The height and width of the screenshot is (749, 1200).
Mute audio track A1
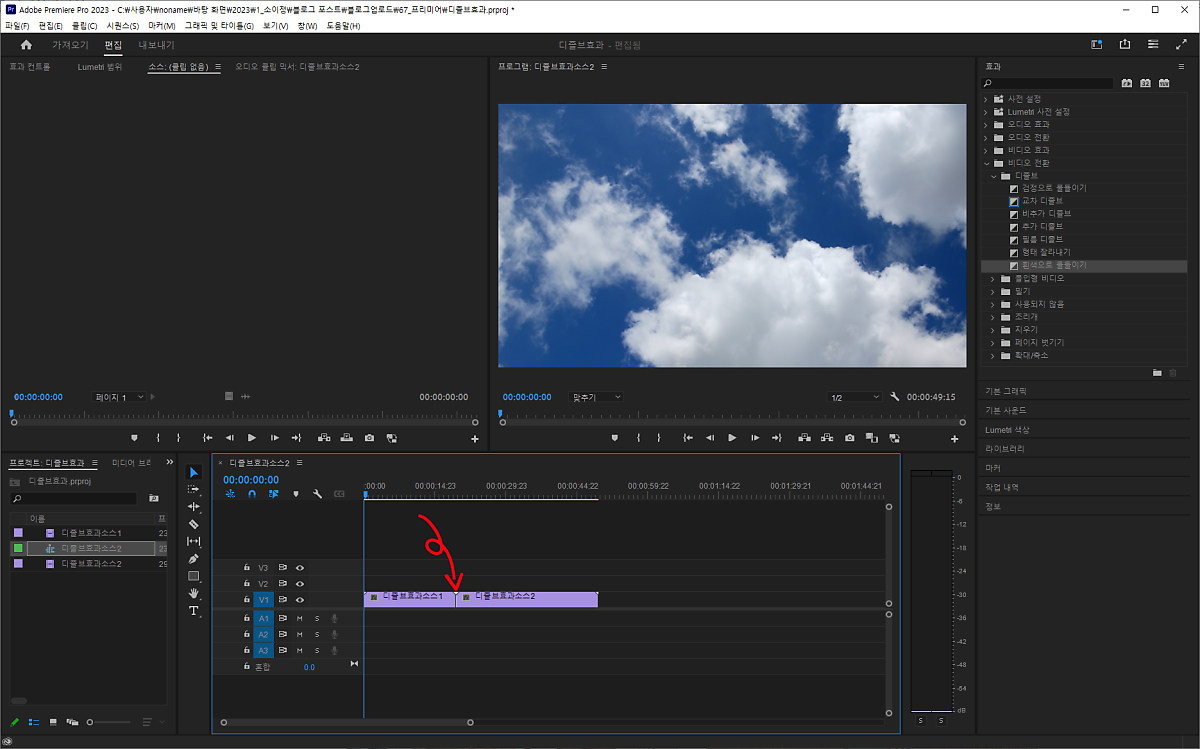point(299,619)
